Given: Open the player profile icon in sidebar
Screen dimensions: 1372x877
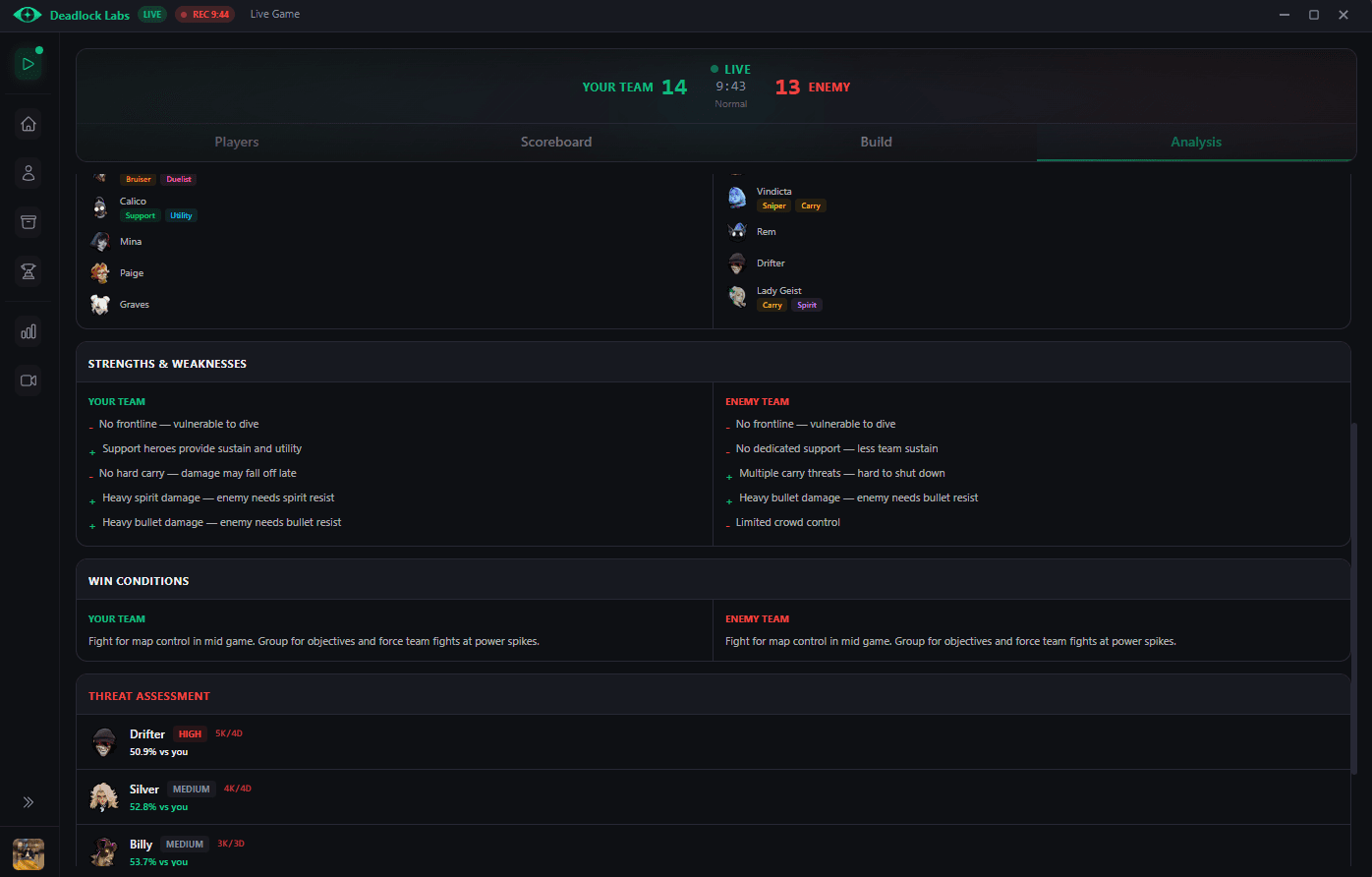Looking at the screenshot, I should pos(29,172).
